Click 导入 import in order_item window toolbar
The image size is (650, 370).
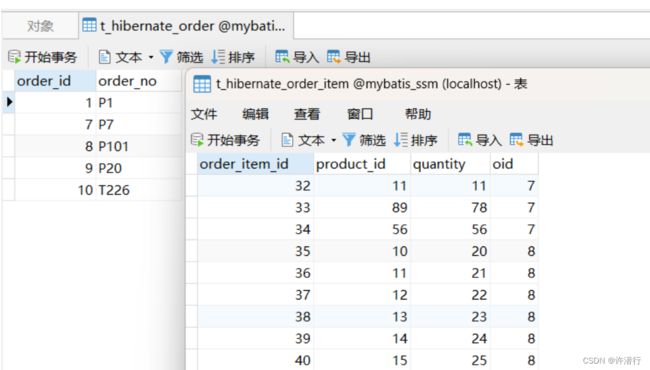click(480, 140)
